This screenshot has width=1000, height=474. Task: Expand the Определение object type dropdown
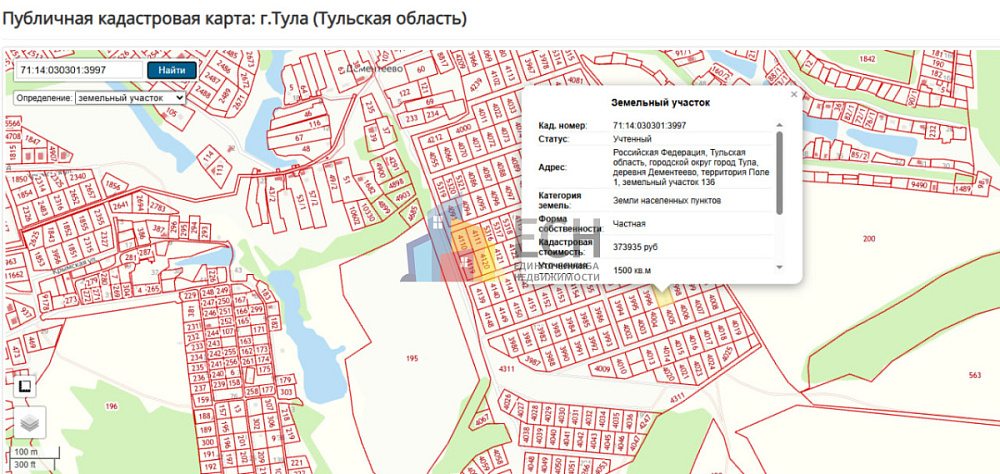click(130, 98)
